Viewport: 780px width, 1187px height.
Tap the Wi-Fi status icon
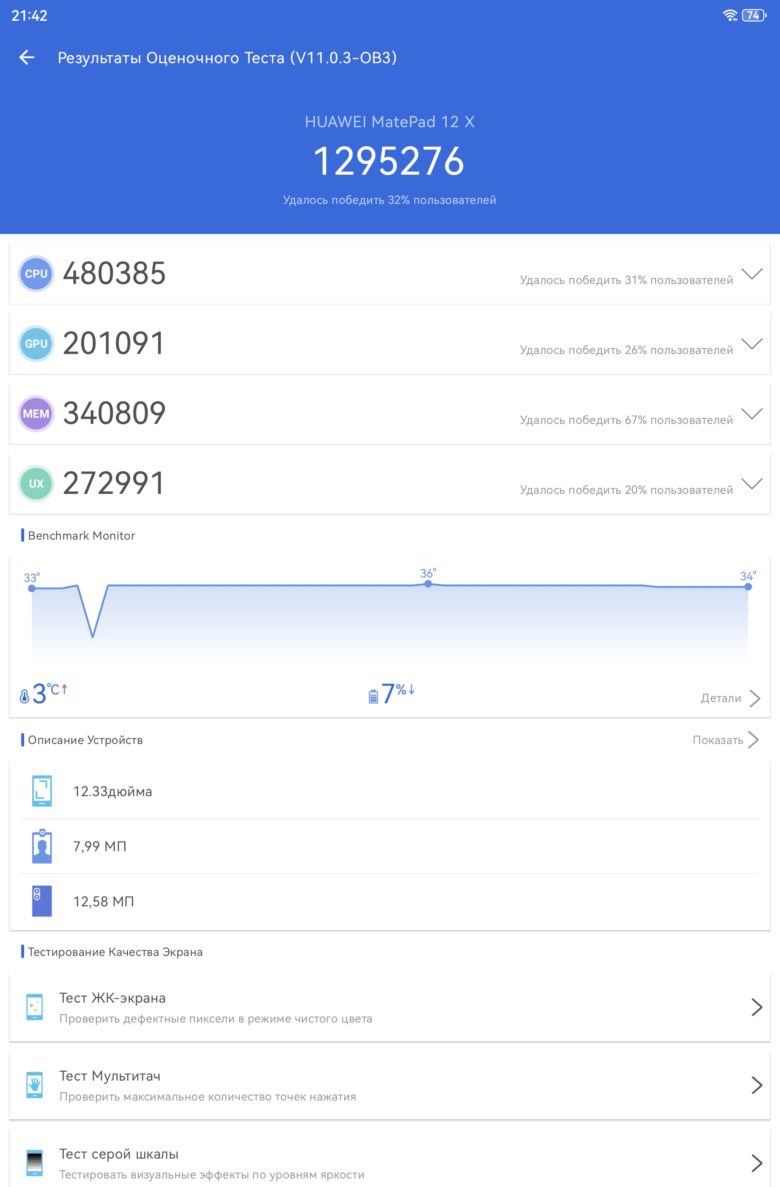730,15
